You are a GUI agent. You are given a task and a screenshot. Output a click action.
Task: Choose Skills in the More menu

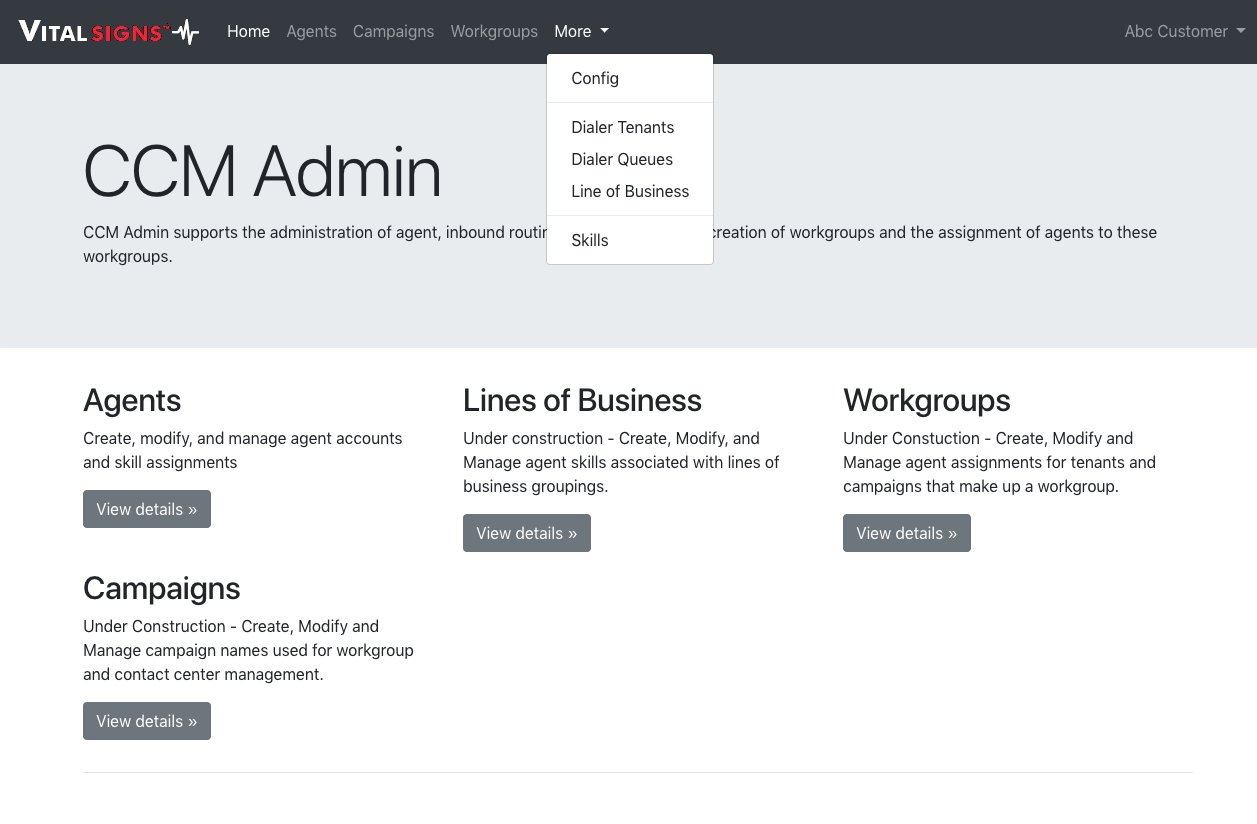point(590,241)
